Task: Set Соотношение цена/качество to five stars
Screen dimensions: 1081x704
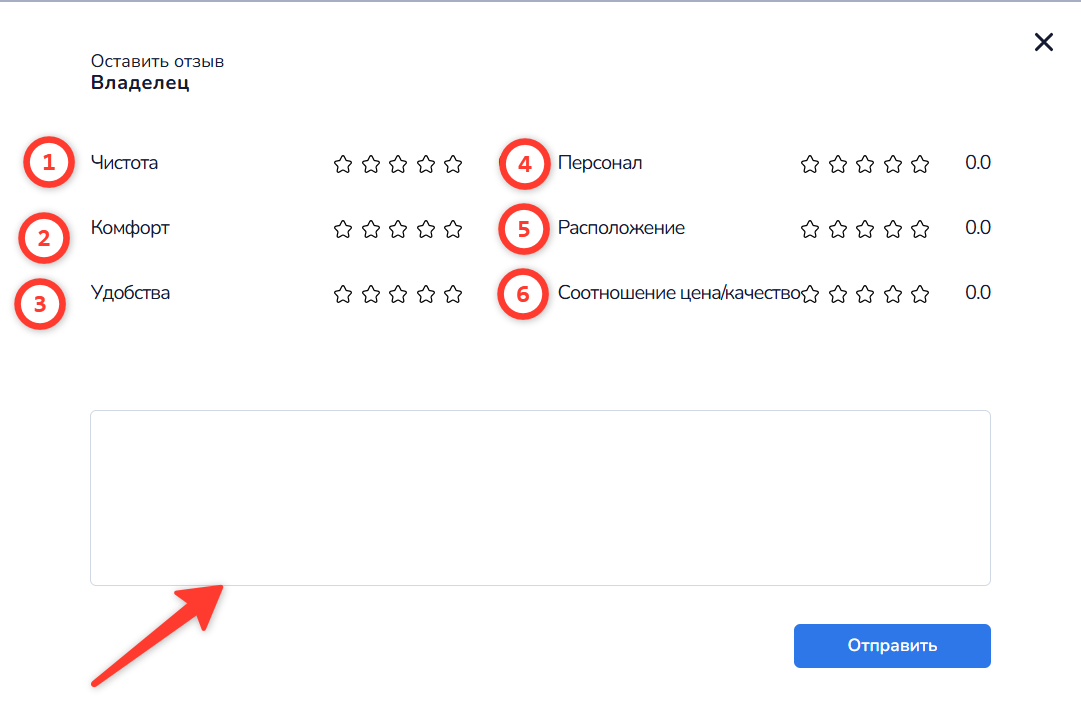Action: pyautogui.click(x=920, y=294)
